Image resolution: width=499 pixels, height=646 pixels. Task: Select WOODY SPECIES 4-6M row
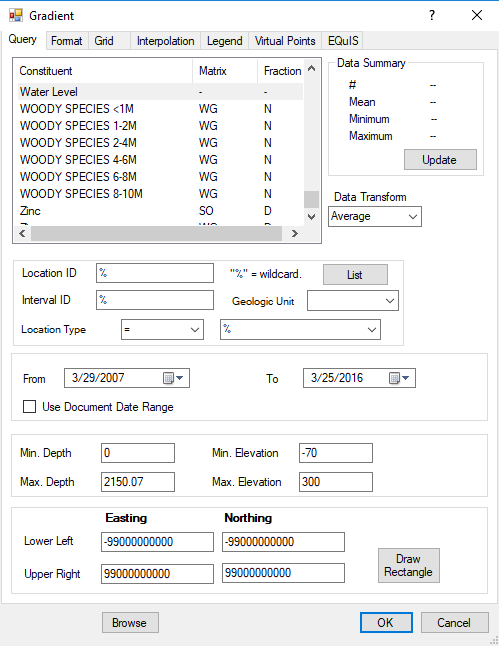tap(161, 159)
